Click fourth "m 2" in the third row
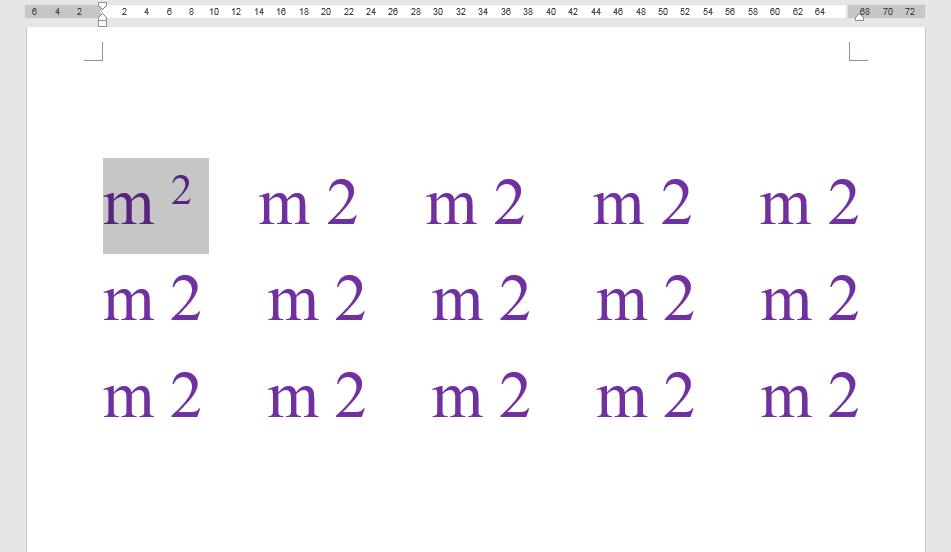 (x=645, y=396)
